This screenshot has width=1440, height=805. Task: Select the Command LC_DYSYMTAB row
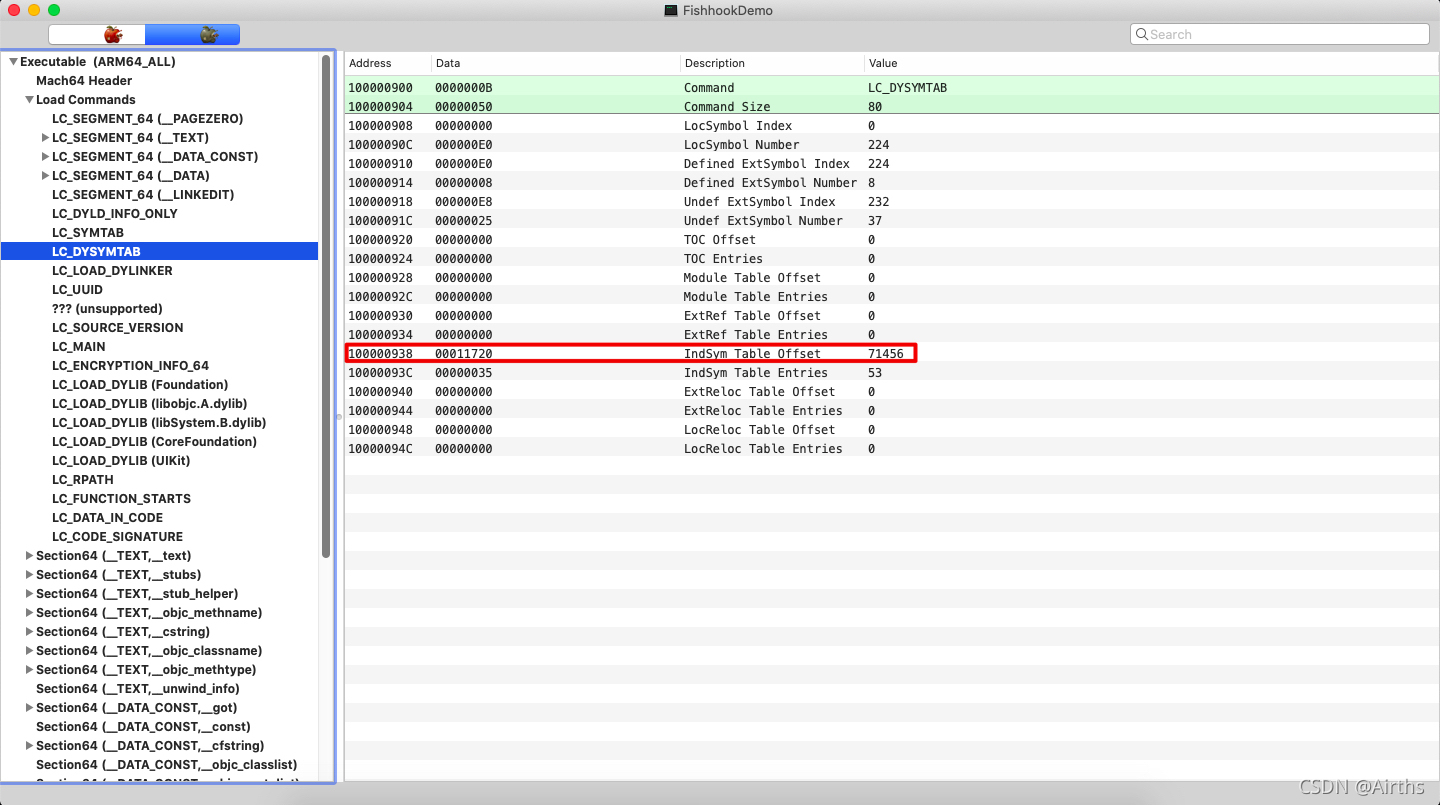pyautogui.click(x=892, y=88)
